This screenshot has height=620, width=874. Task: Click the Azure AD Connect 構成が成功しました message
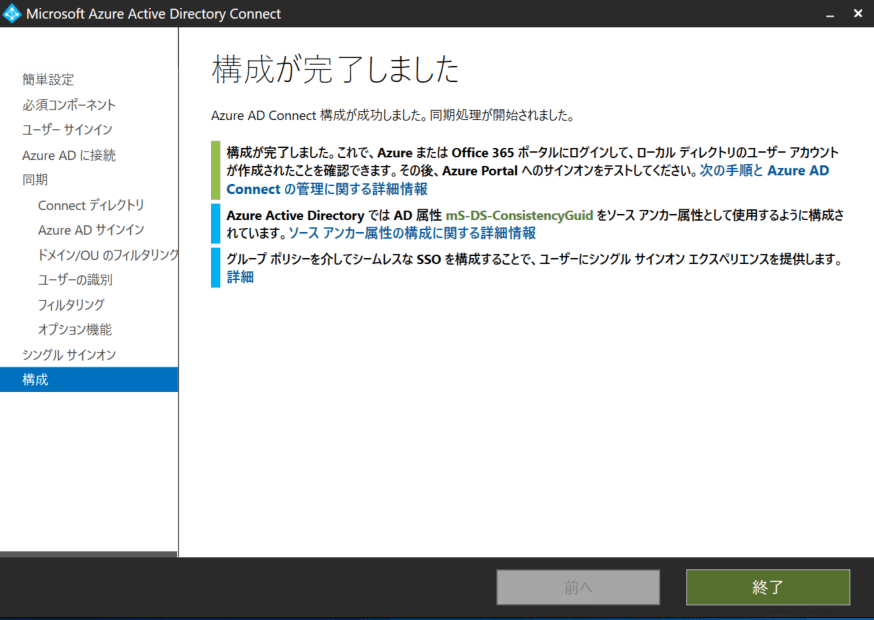tap(392, 115)
